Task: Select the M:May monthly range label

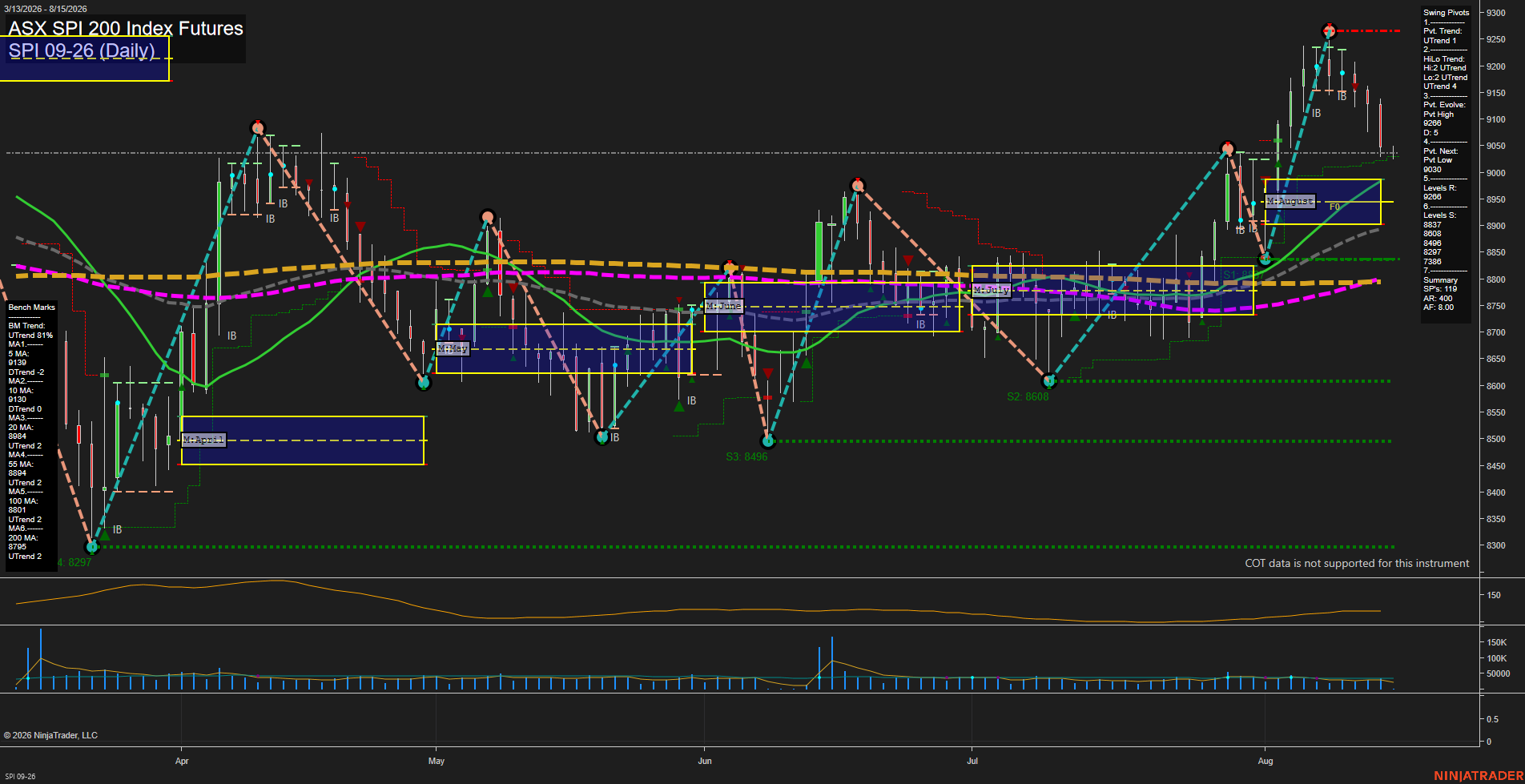Action: (x=453, y=349)
